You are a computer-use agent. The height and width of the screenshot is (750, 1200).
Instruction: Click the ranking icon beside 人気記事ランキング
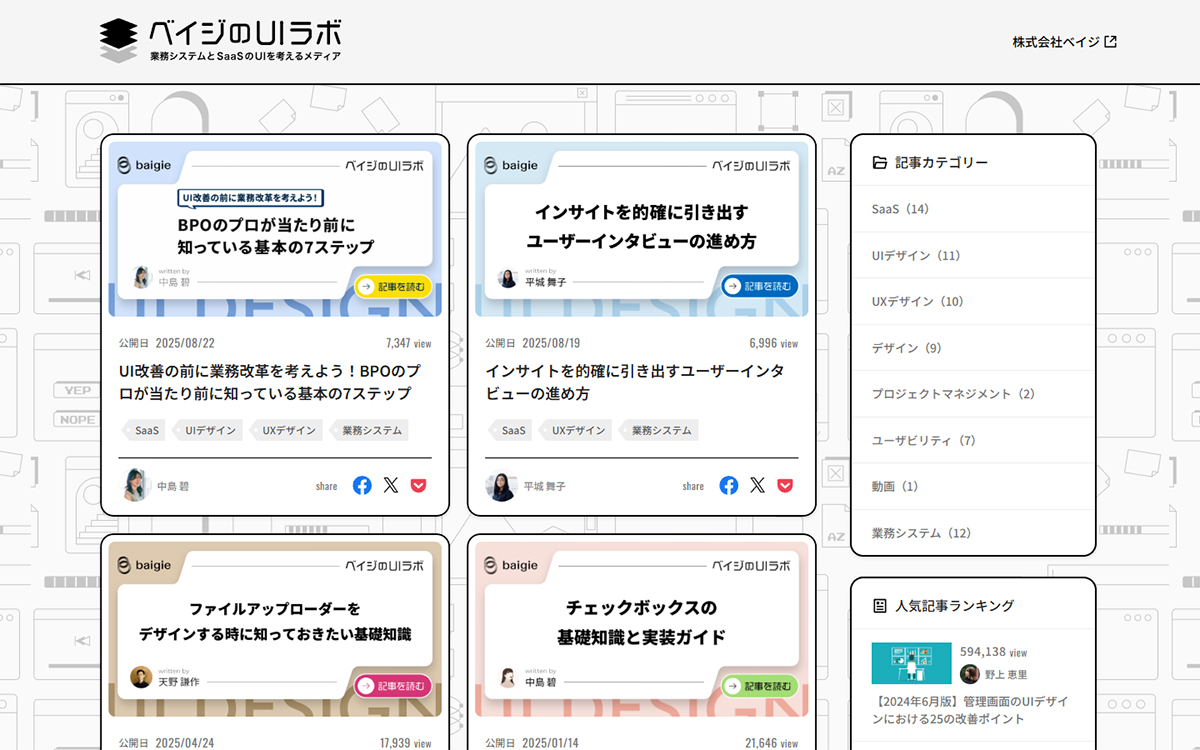(x=879, y=604)
